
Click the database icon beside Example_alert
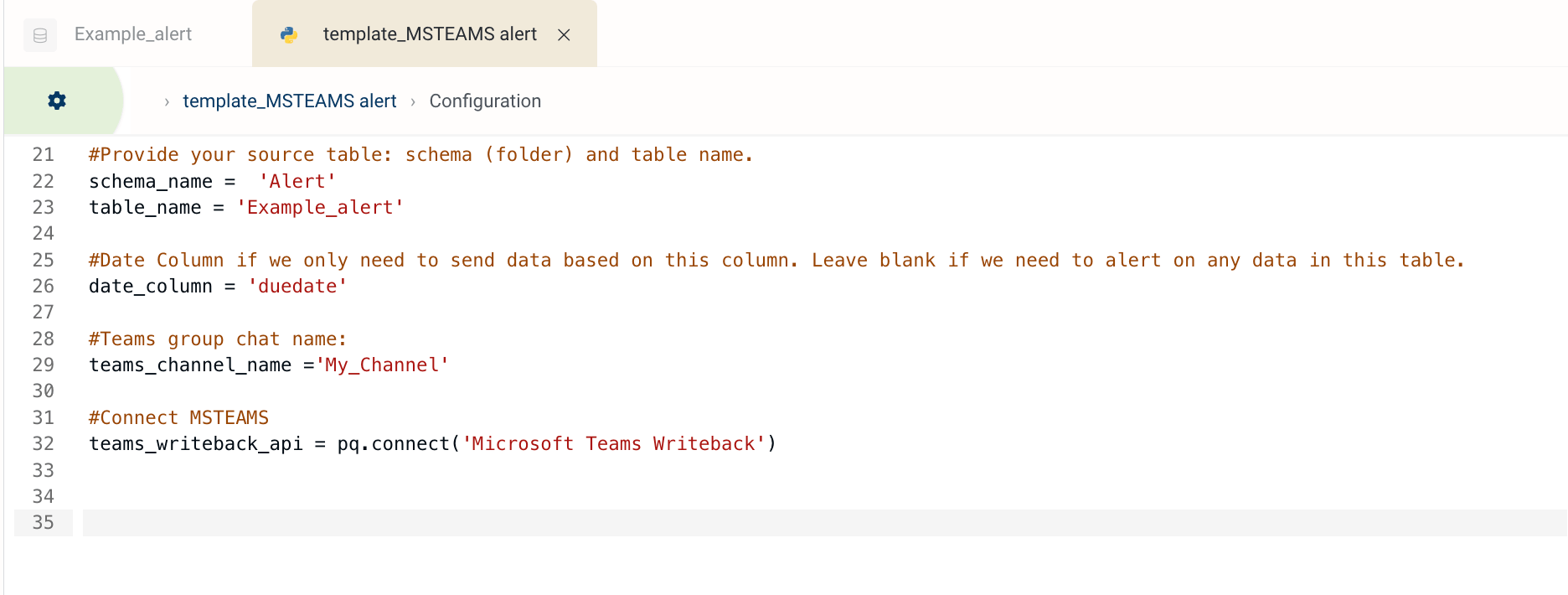[40, 35]
